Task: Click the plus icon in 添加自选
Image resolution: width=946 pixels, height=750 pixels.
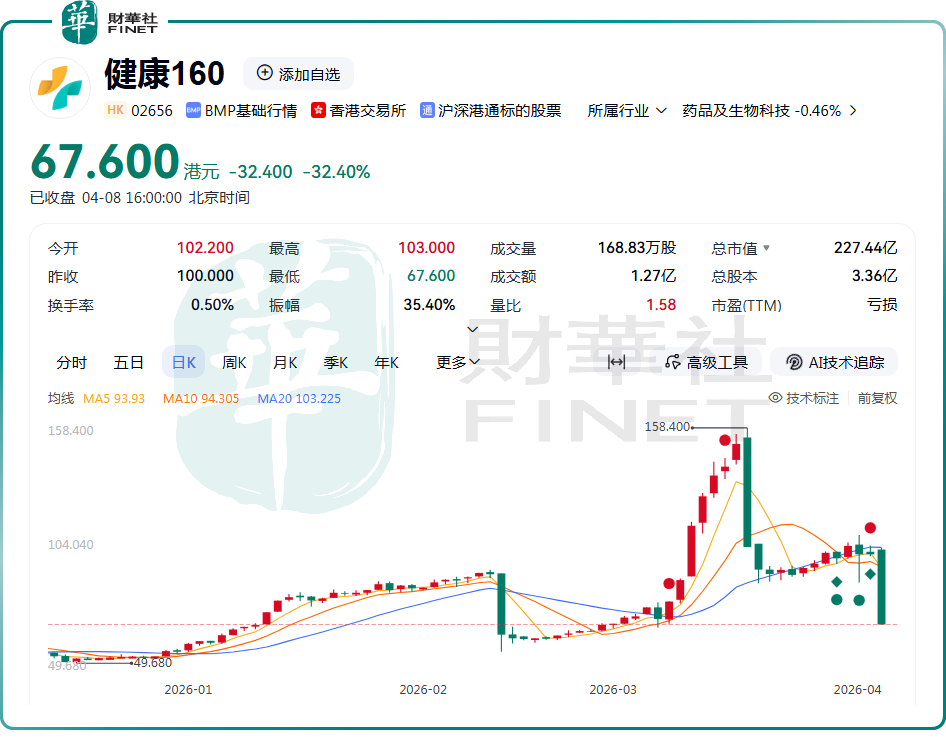Action: (x=265, y=73)
